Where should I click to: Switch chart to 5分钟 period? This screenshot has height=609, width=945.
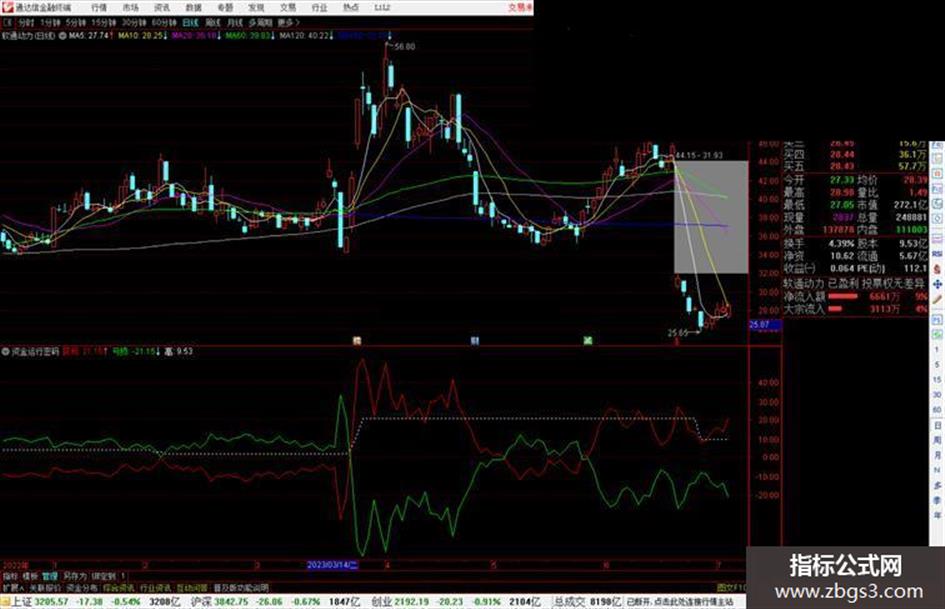[76, 22]
